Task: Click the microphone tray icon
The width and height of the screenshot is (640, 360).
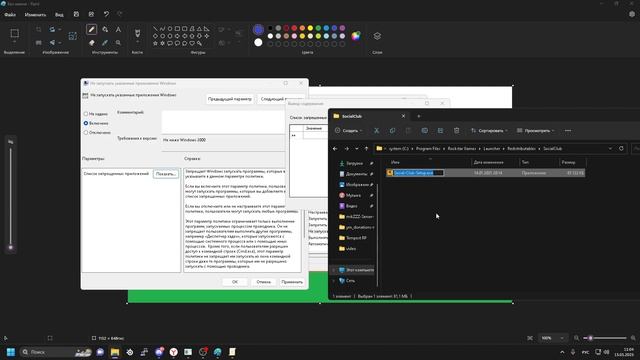Action: coord(573,352)
